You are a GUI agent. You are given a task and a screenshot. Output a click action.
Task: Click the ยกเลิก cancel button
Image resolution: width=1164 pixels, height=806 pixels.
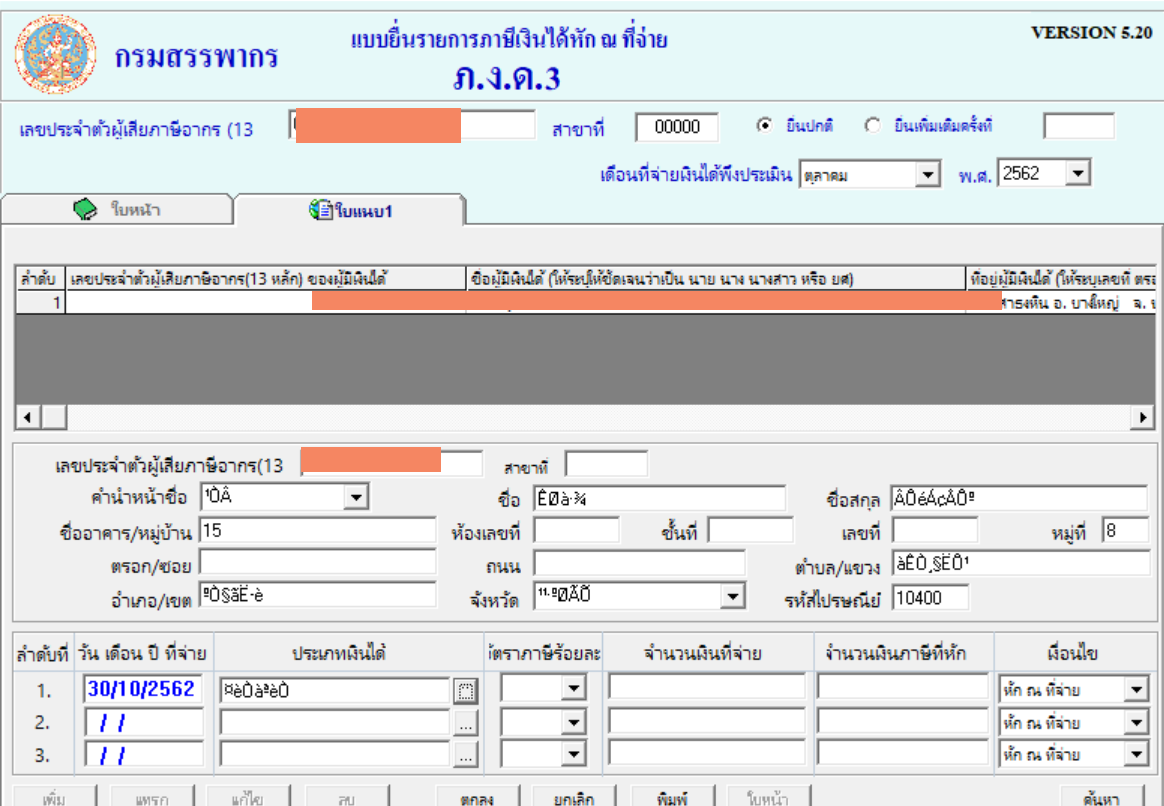click(575, 797)
